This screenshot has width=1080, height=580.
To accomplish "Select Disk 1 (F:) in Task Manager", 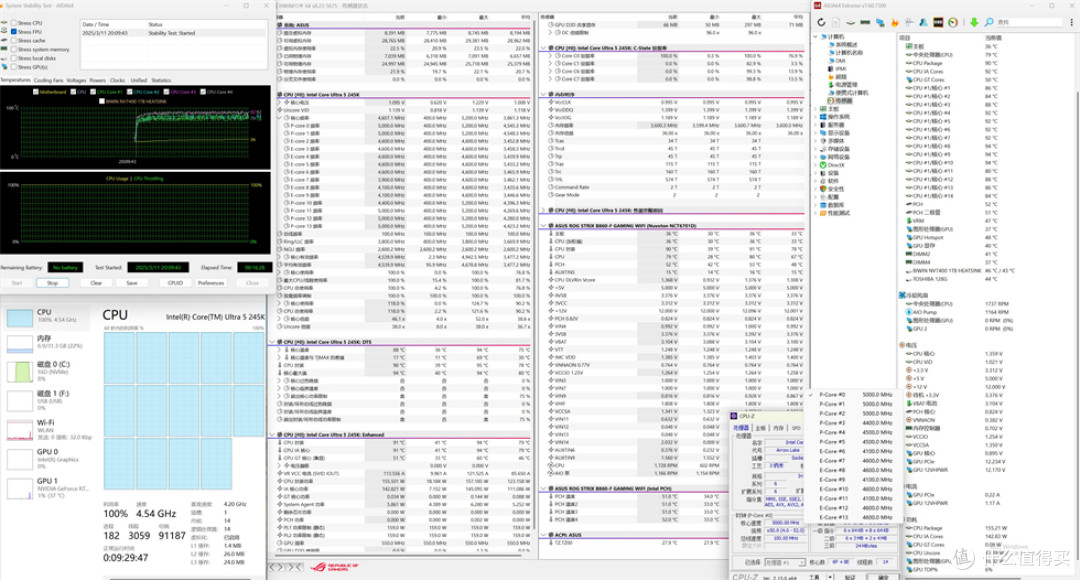I will [48, 400].
